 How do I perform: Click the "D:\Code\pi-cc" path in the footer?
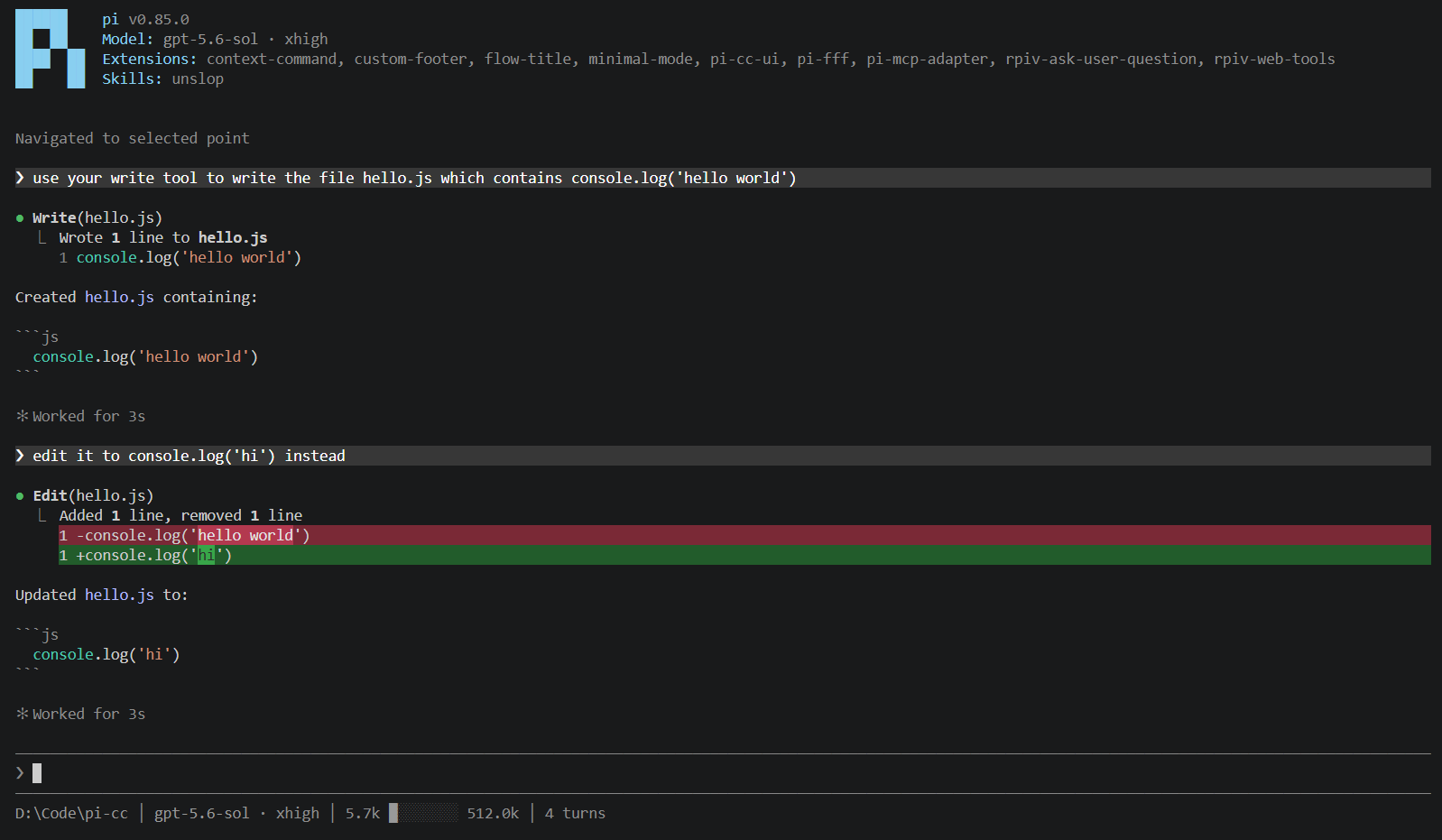[x=71, y=813]
